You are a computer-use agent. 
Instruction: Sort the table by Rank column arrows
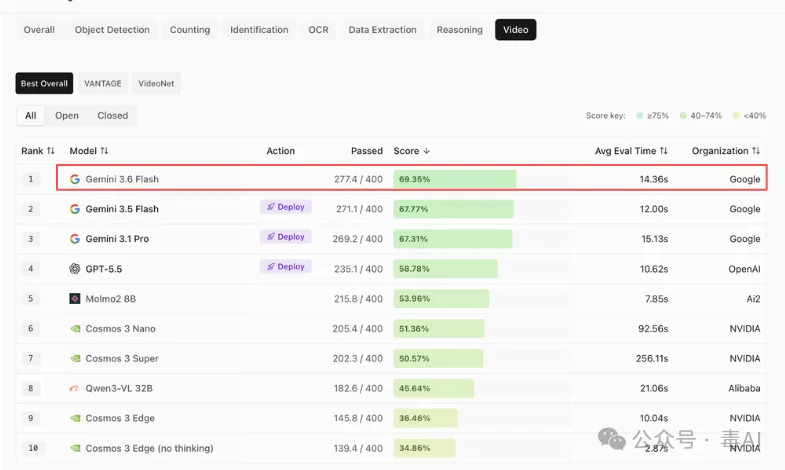[51, 151]
